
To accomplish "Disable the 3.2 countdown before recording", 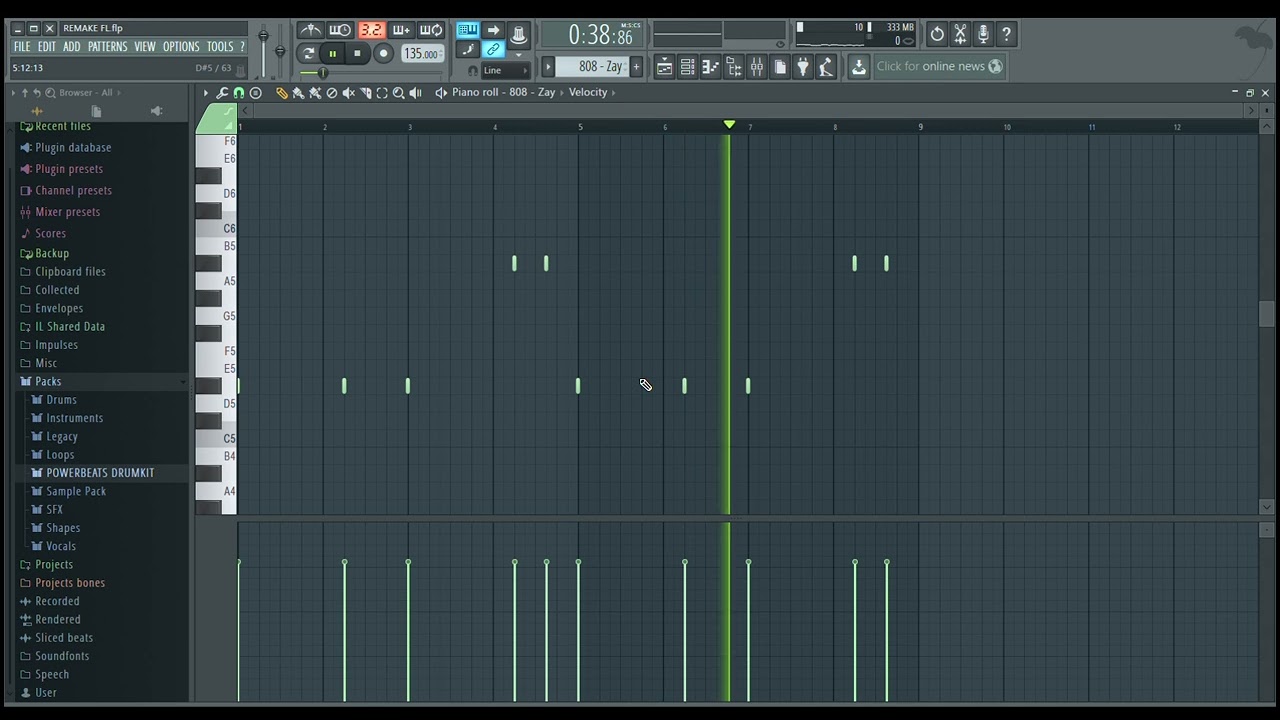I will click(371, 30).
